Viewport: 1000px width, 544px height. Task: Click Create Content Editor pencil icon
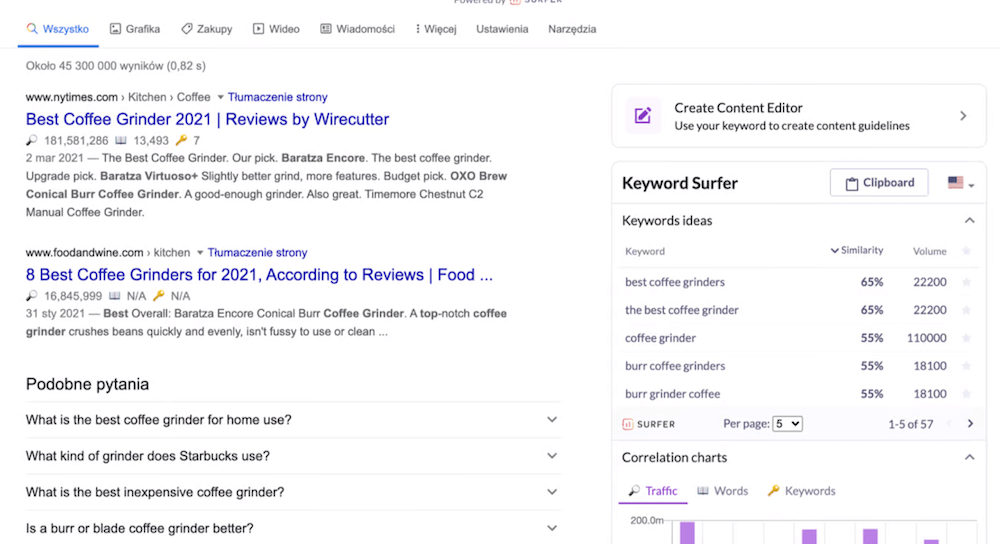tap(643, 116)
